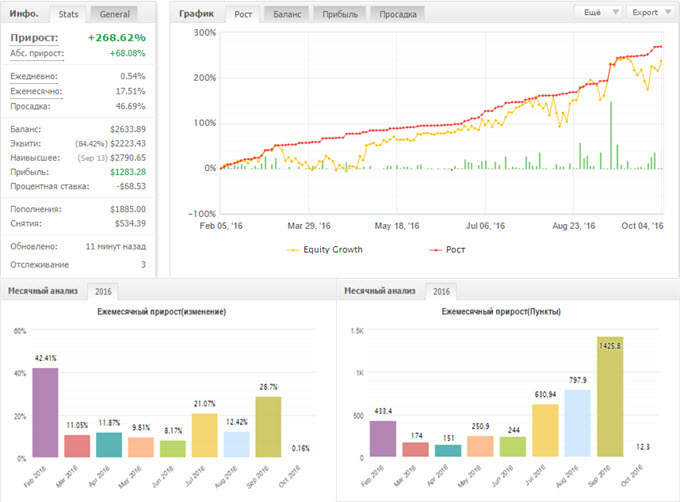Click the Aug 2016 797.9 pips bar
680x502 pixels.
[578, 423]
